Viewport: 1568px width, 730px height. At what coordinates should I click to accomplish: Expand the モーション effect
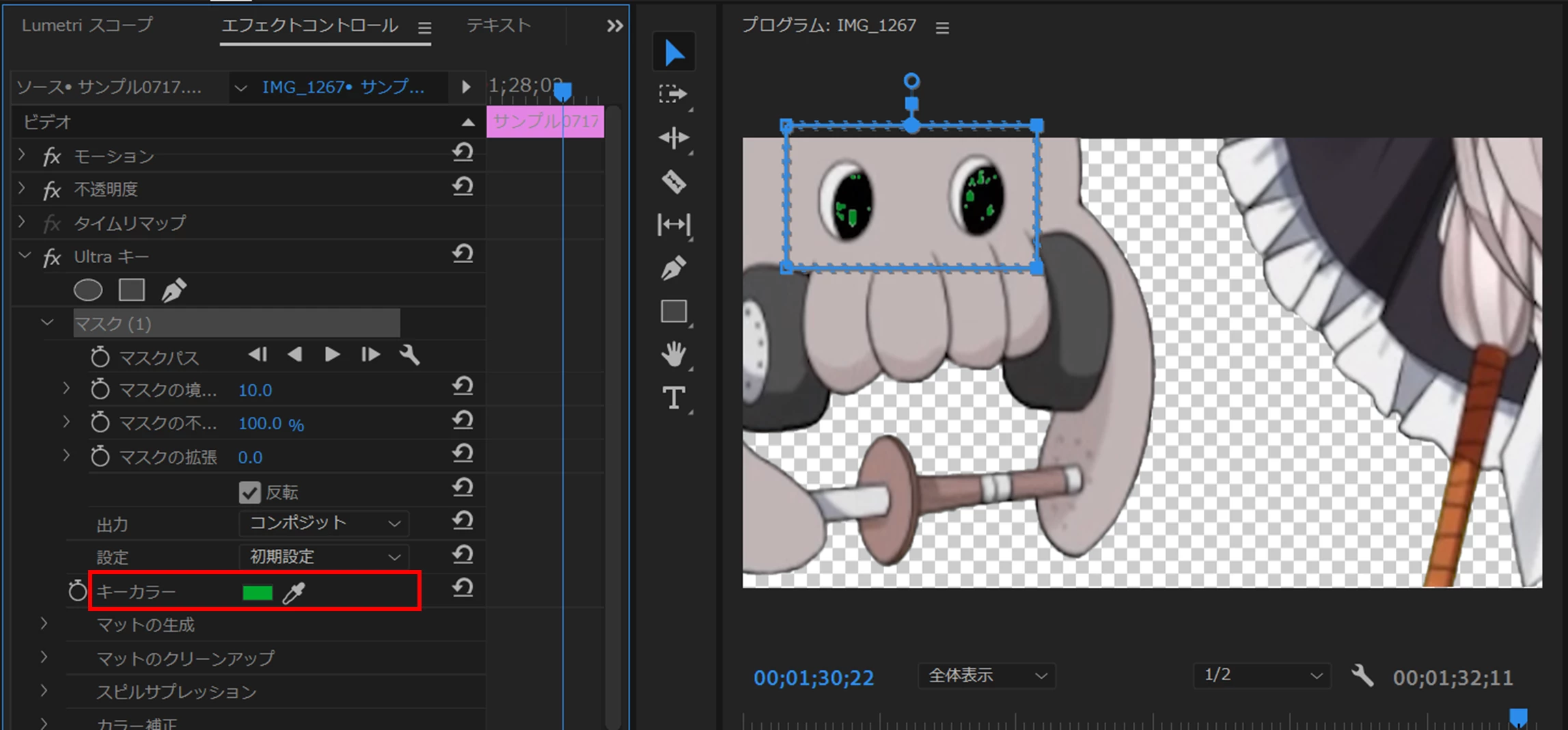(x=23, y=155)
